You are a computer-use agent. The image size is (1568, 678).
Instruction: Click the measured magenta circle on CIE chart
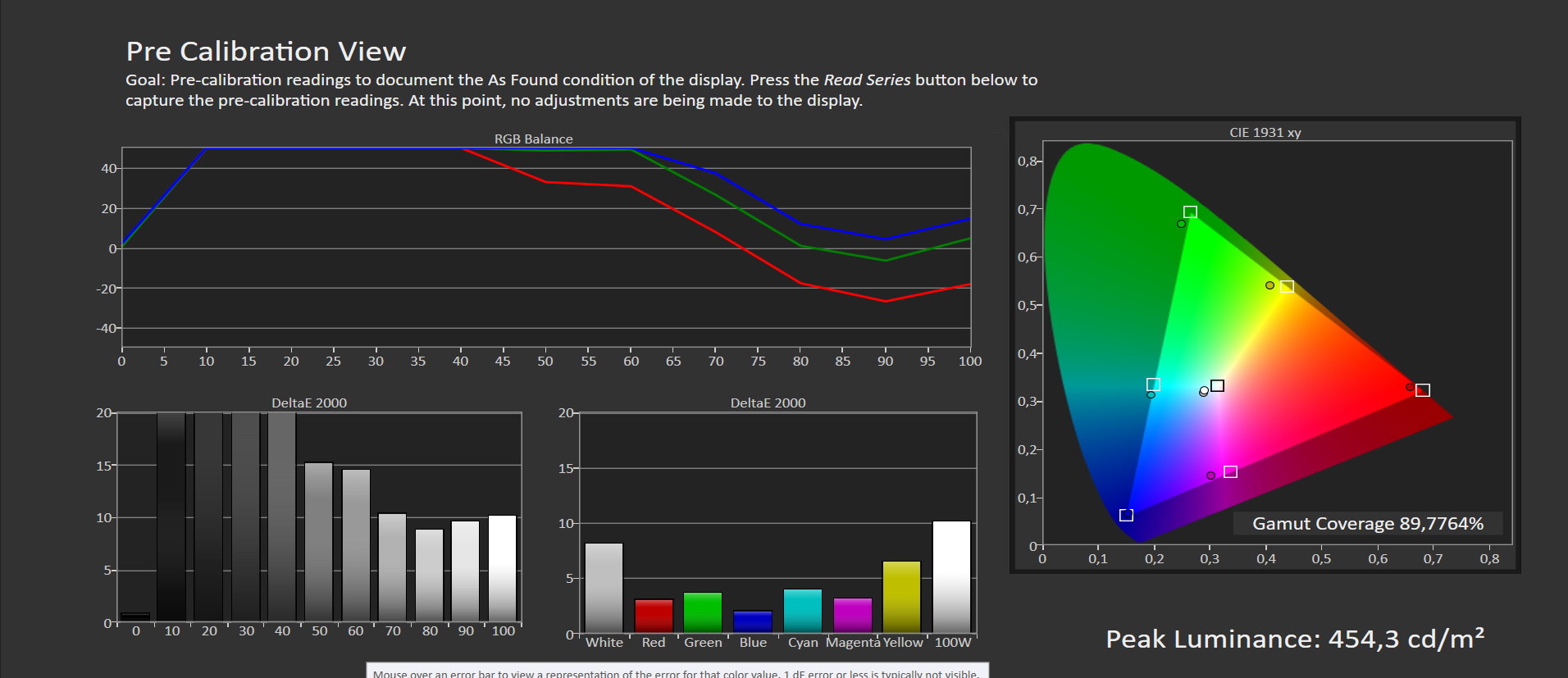click(x=1210, y=476)
